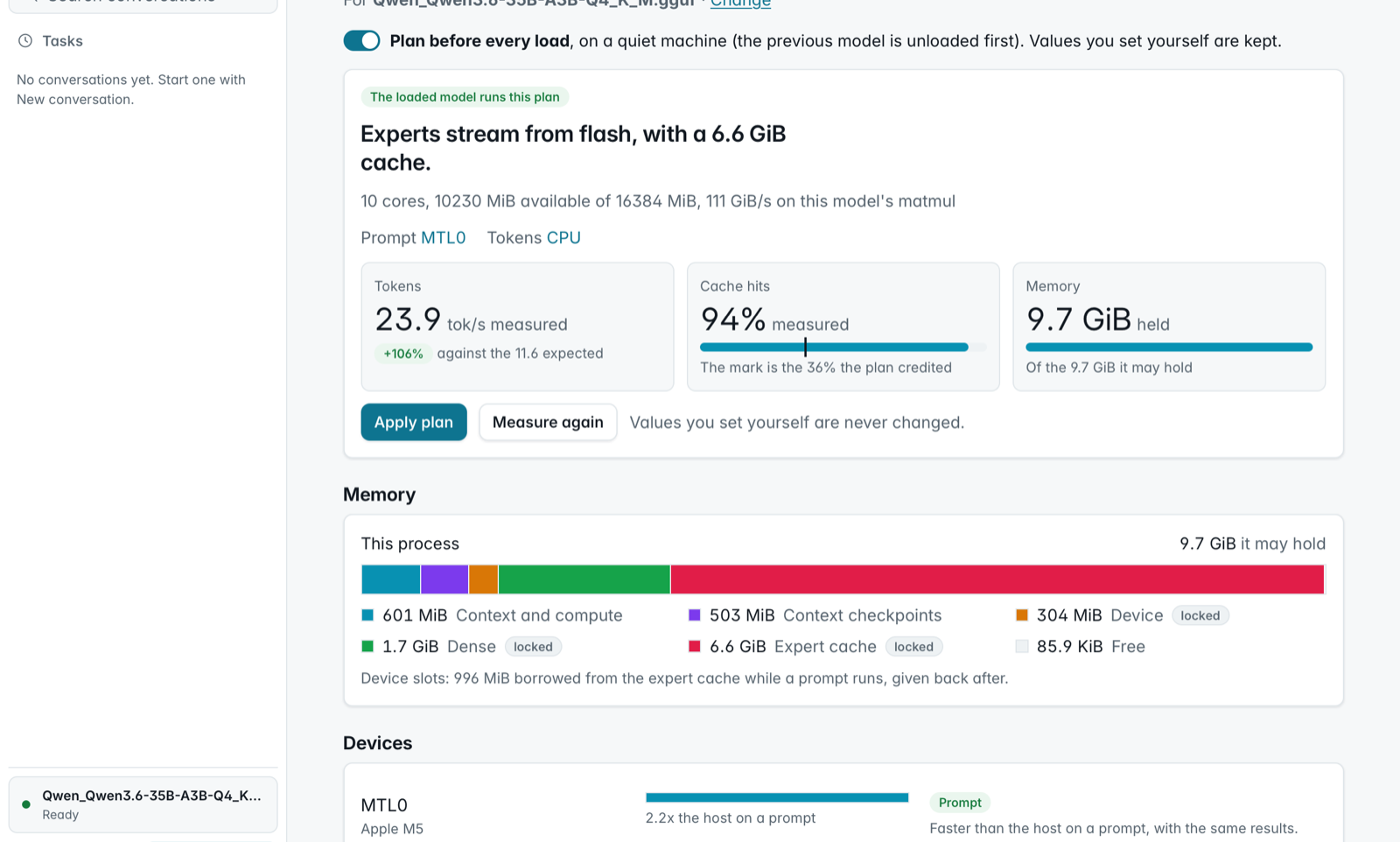
Task: Click the MTL0 device name in Devices
Action: (384, 805)
